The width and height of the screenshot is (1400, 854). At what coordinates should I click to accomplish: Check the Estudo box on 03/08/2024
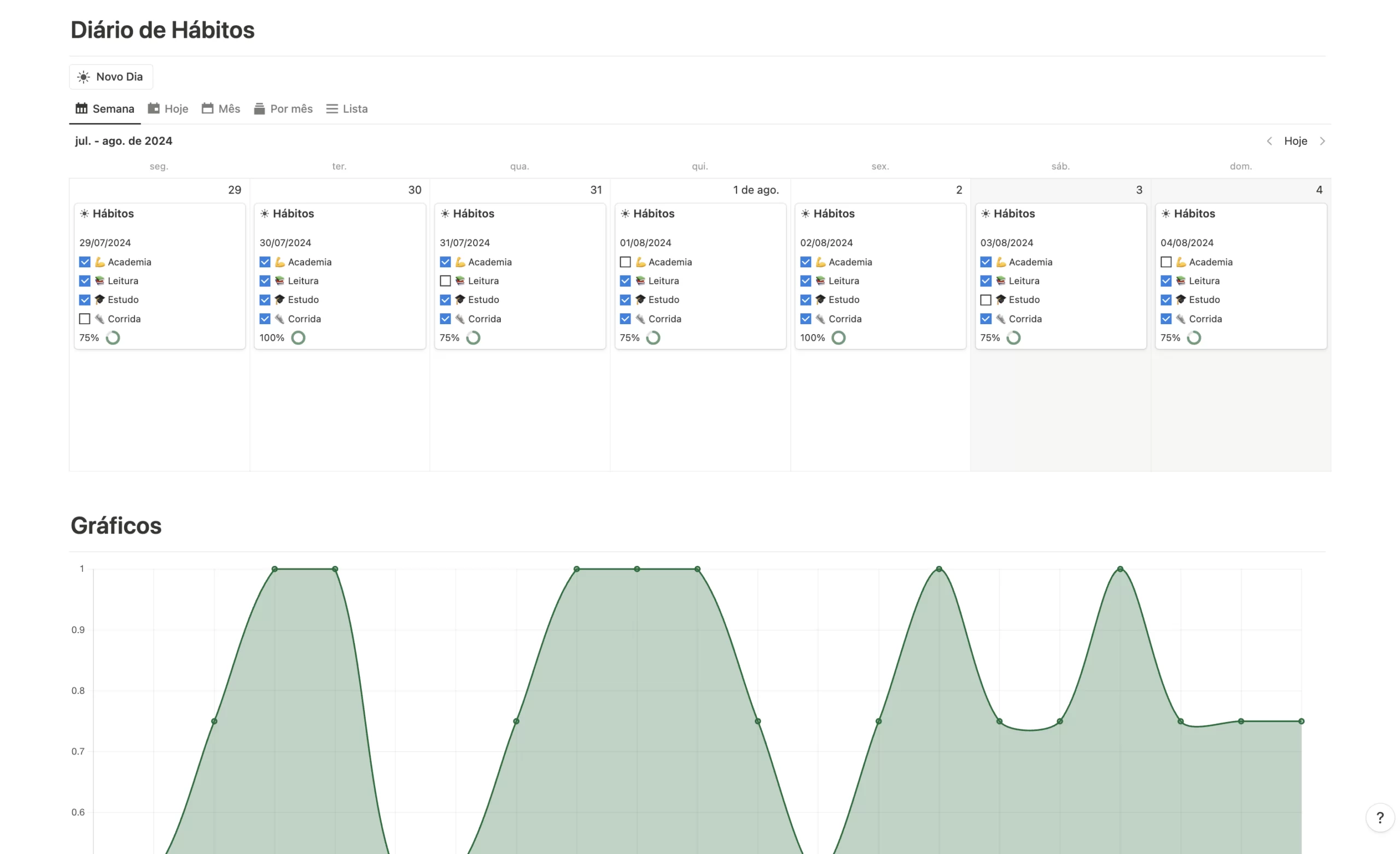click(986, 300)
